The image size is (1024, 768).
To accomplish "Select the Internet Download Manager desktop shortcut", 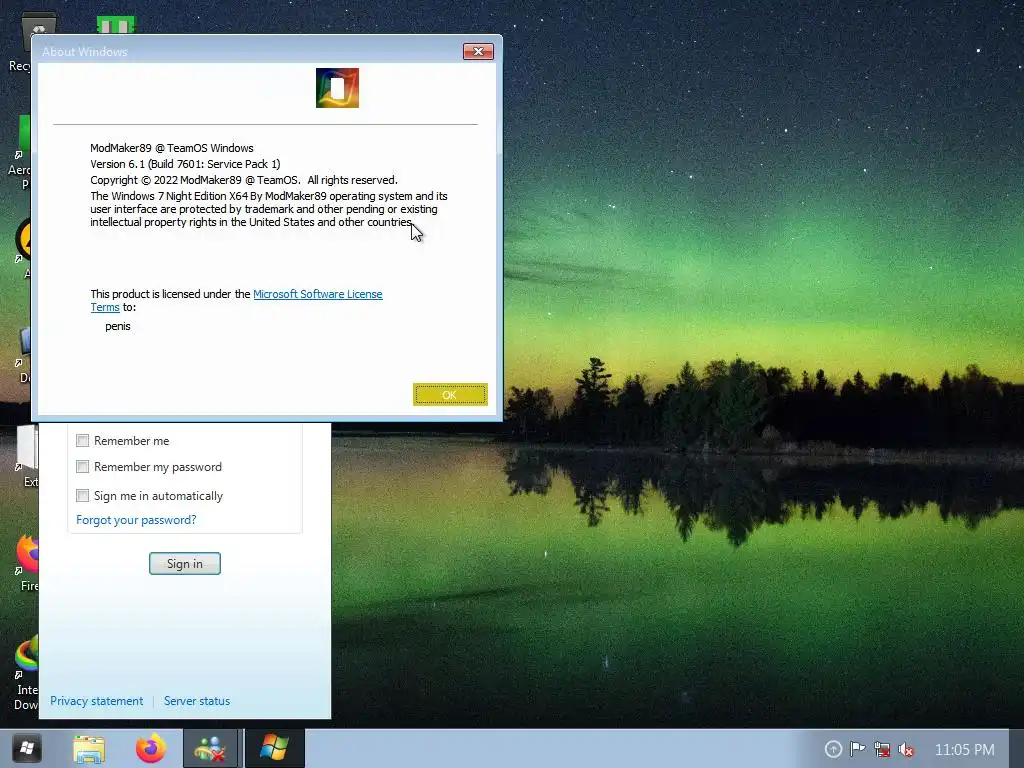I will [x=25, y=674].
